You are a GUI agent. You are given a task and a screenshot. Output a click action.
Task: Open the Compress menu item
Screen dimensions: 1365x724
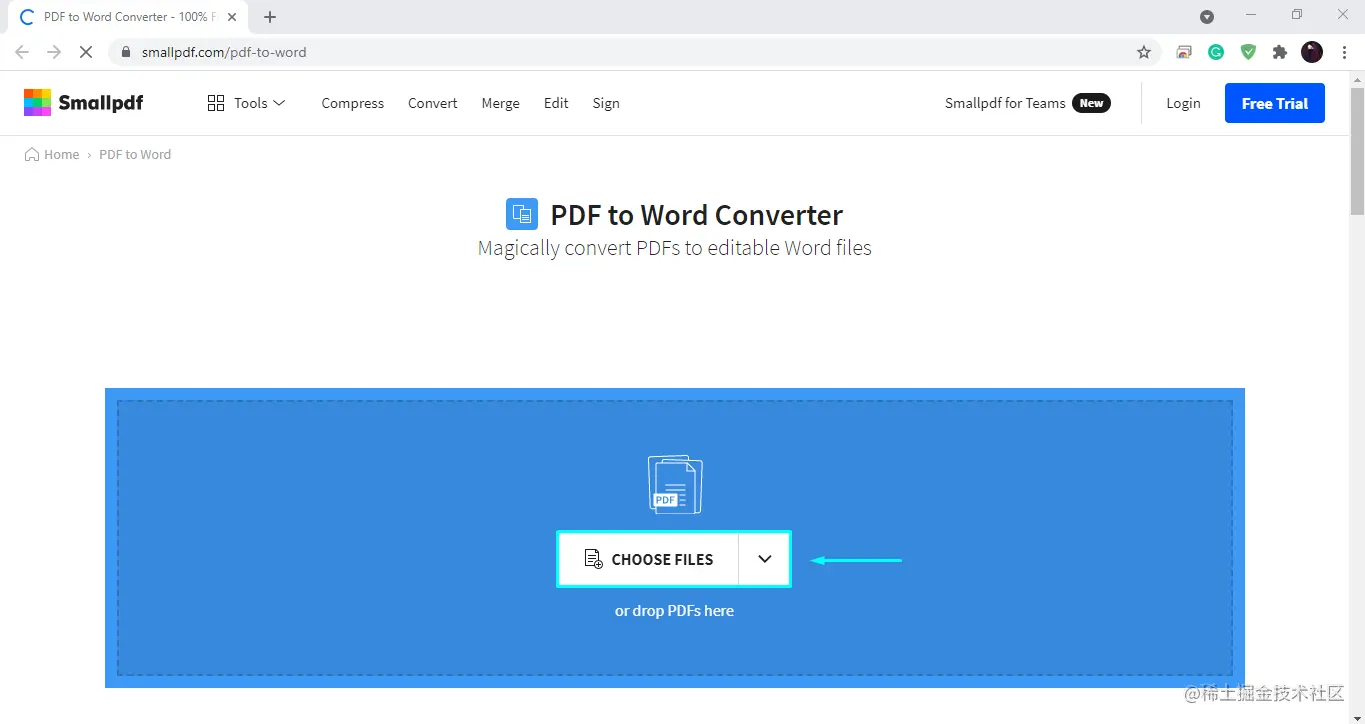(x=352, y=103)
